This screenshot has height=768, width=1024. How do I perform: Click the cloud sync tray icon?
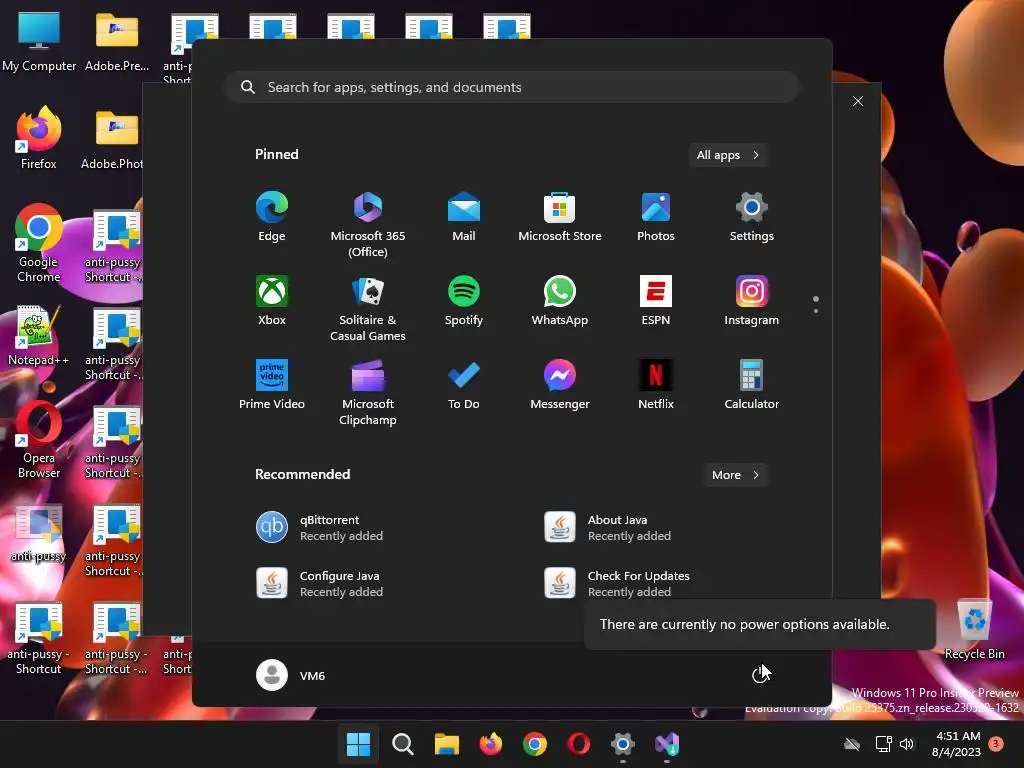pos(852,744)
